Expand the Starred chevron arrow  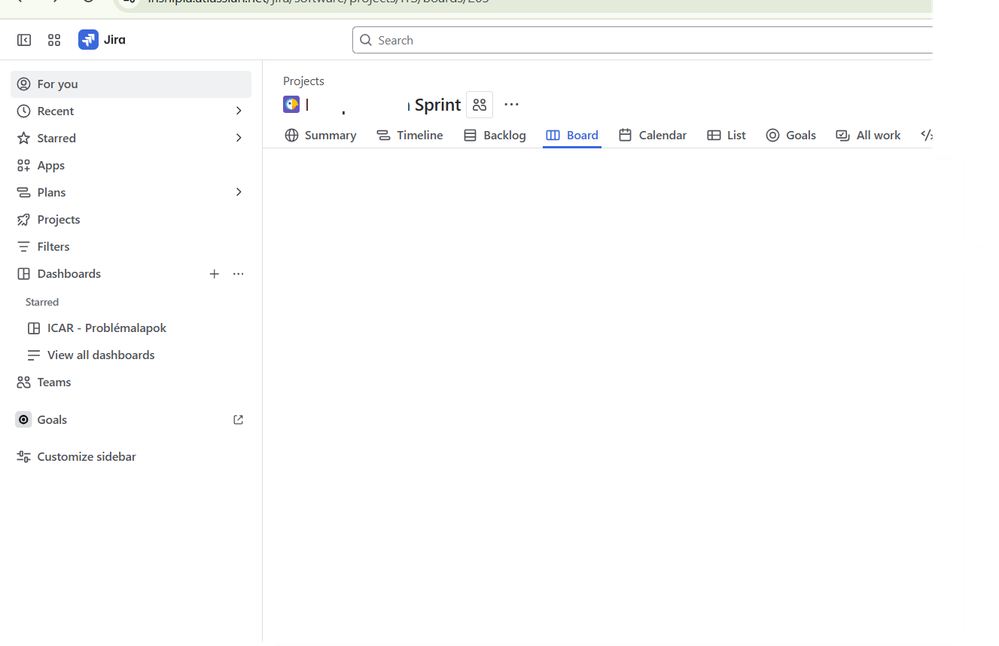pos(239,138)
